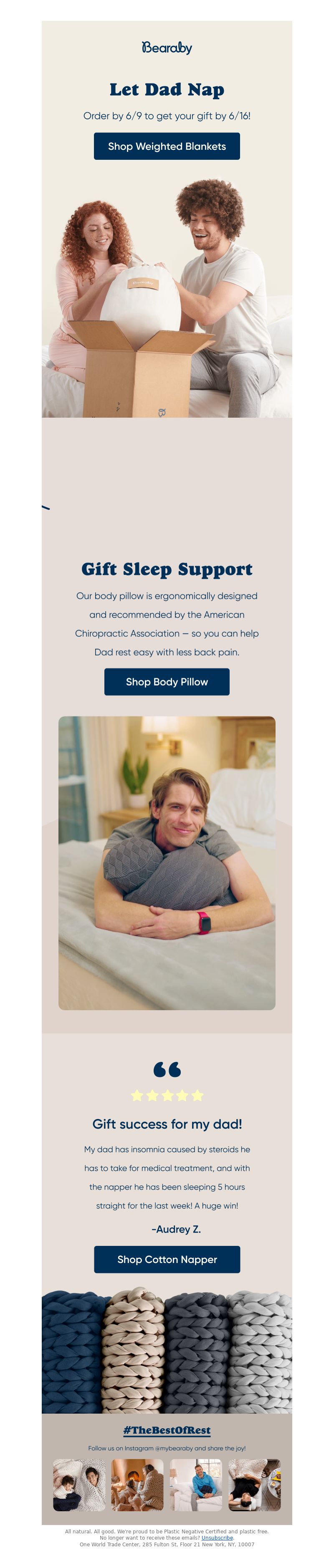
Task: Click the Let Dad Nap headline
Action: pos(167,89)
